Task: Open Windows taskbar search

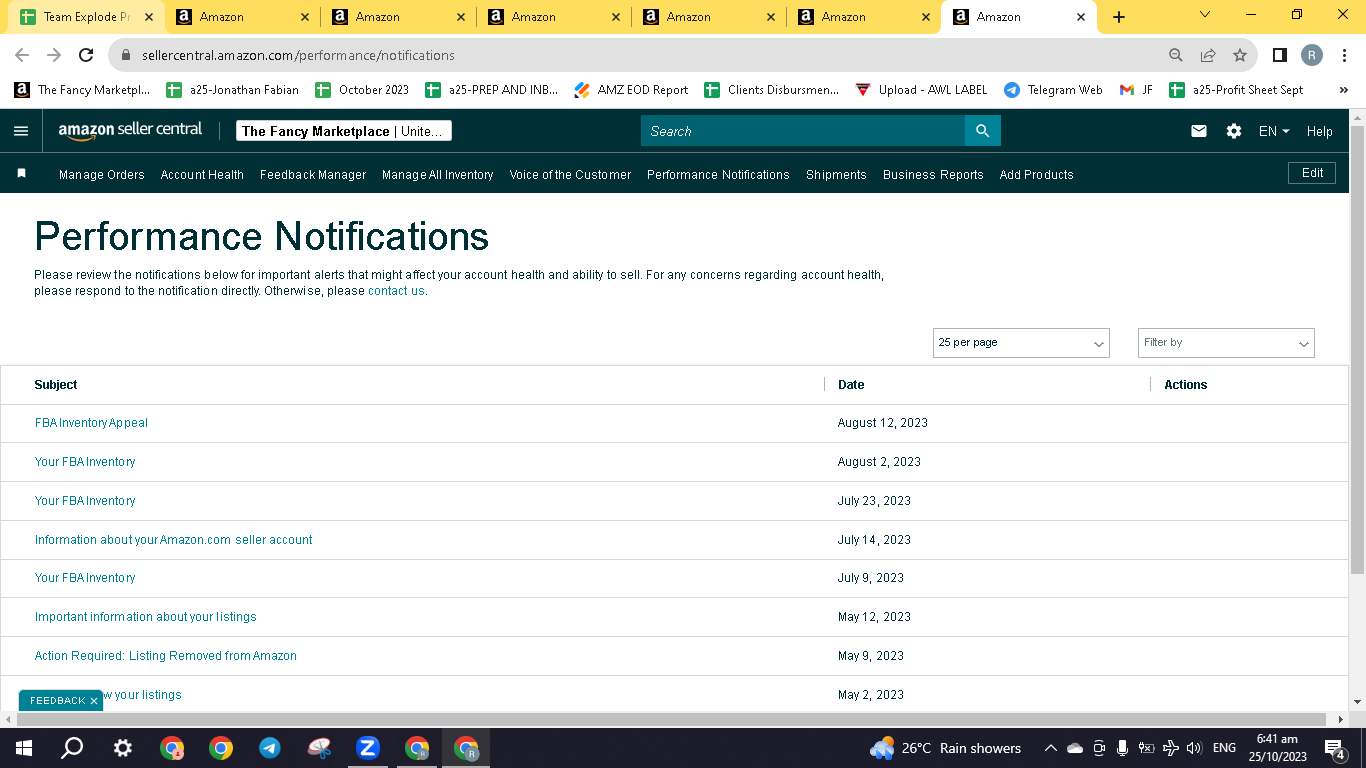Action: pyautogui.click(x=72, y=748)
